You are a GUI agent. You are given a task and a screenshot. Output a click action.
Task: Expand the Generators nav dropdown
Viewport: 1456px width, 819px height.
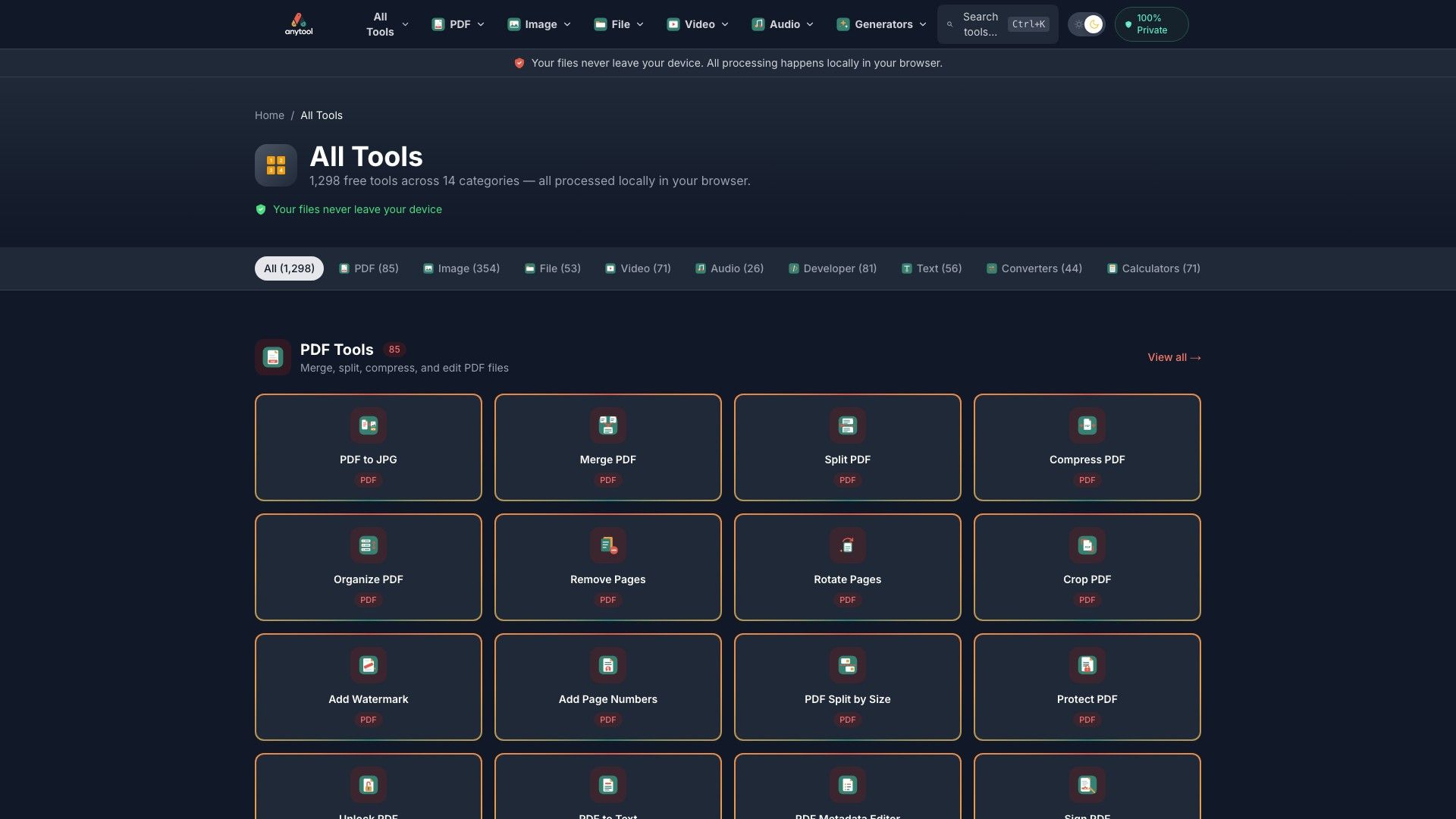point(882,24)
